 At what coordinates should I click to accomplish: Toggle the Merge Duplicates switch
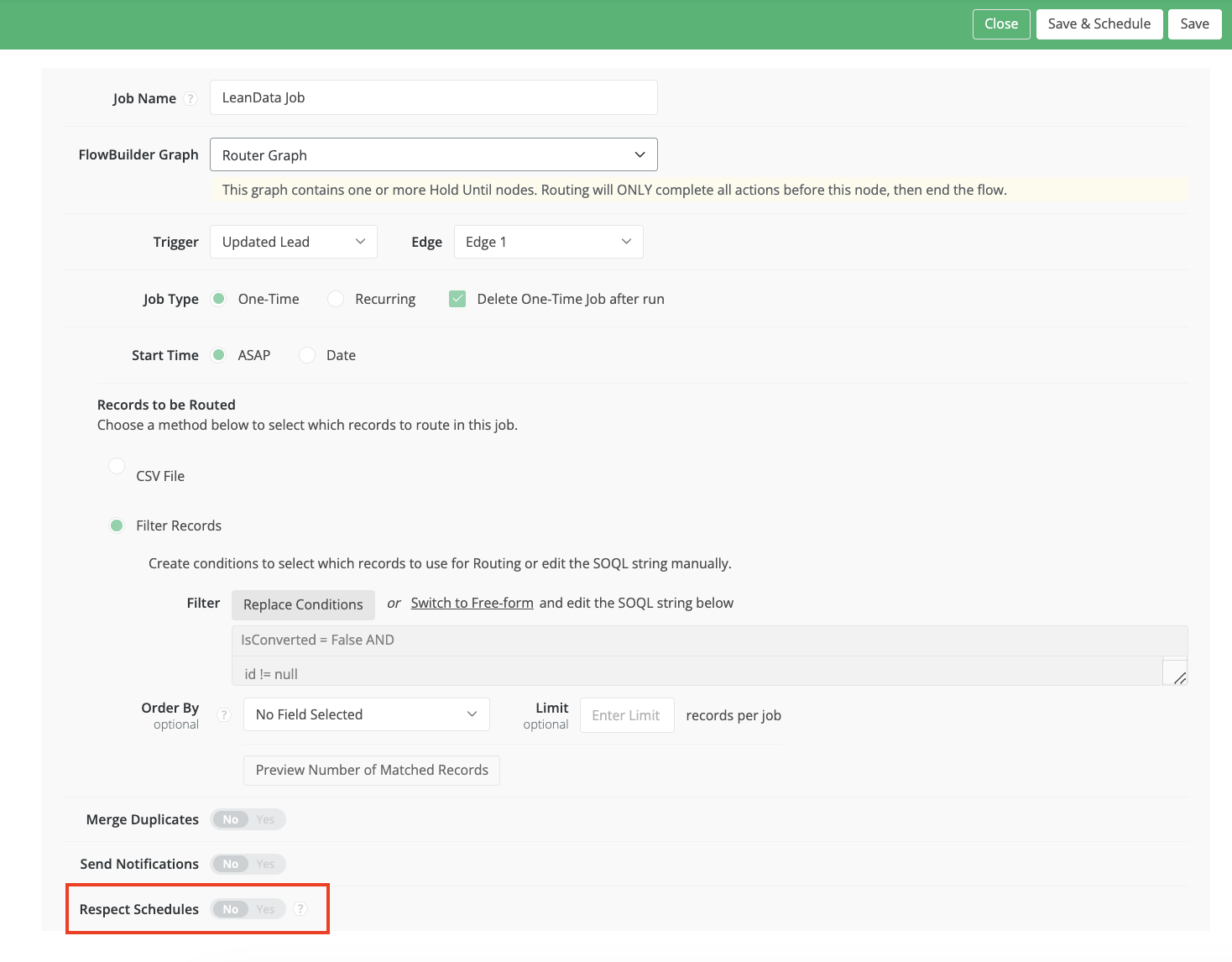point(248,819)
